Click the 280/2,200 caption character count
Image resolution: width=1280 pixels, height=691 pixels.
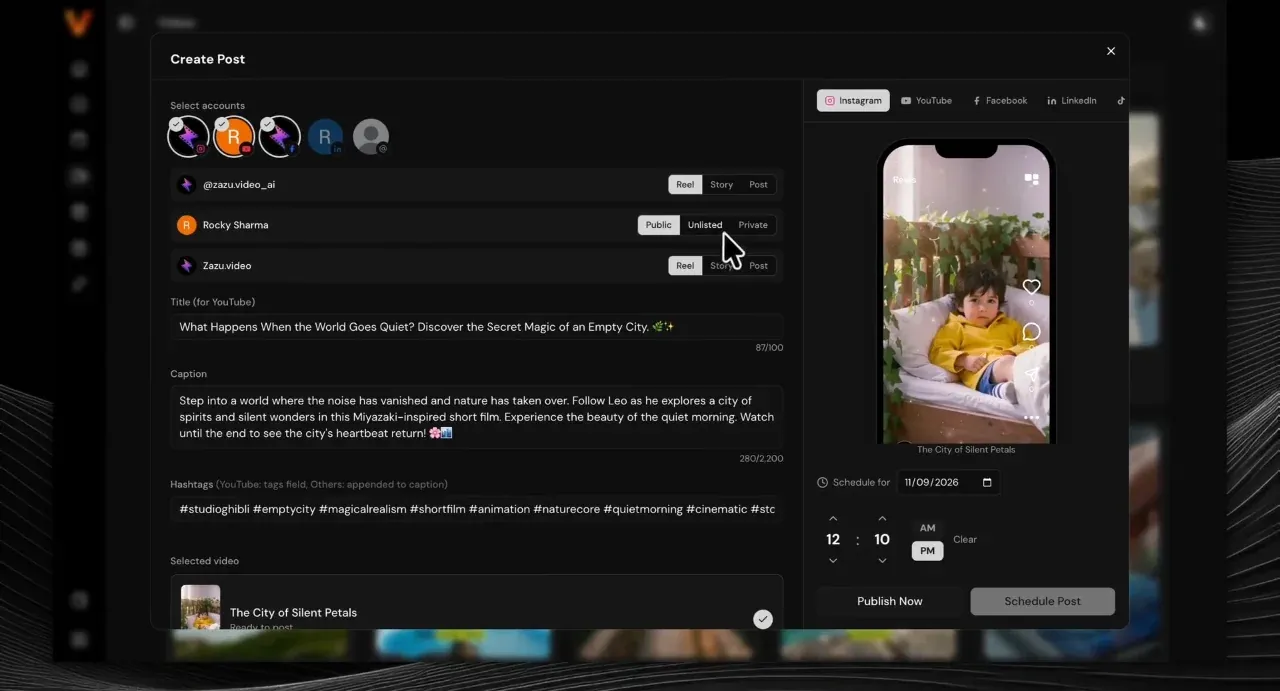pyautogui.click(x=763, y=458)
